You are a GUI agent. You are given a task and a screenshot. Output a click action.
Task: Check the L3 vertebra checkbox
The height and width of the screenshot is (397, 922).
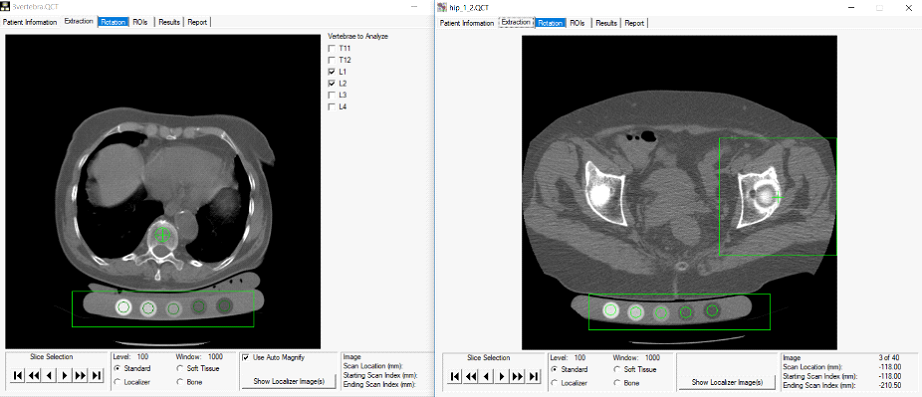(332, 95)
